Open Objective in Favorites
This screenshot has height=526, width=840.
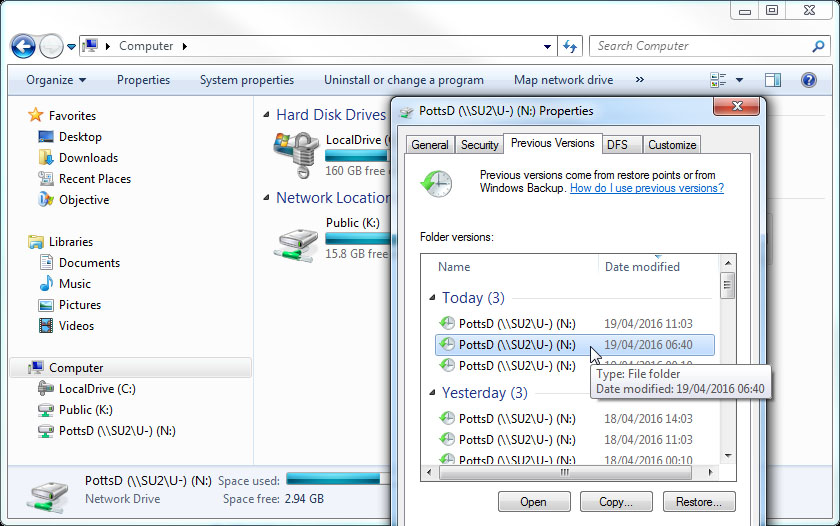click(x=84, y=200)
